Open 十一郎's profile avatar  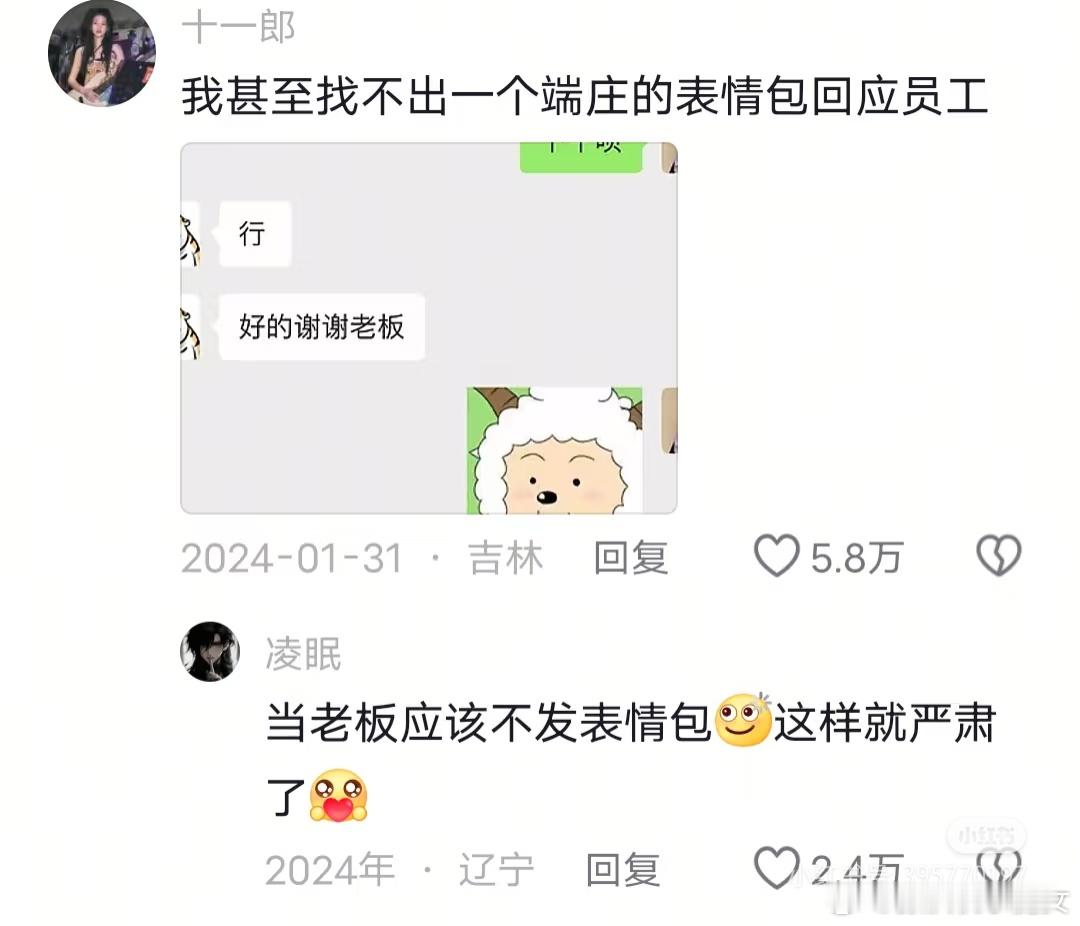(101, 53)
